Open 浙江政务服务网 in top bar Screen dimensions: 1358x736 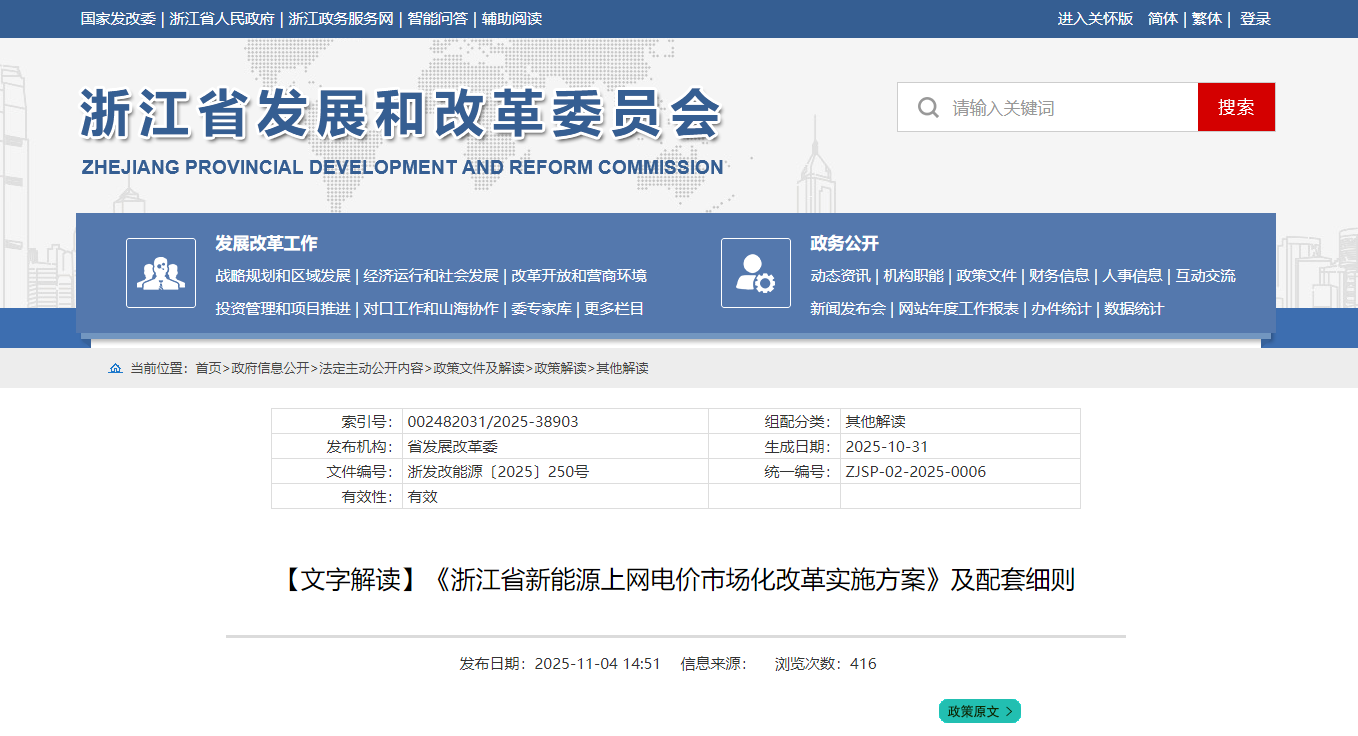pos(341,19)
